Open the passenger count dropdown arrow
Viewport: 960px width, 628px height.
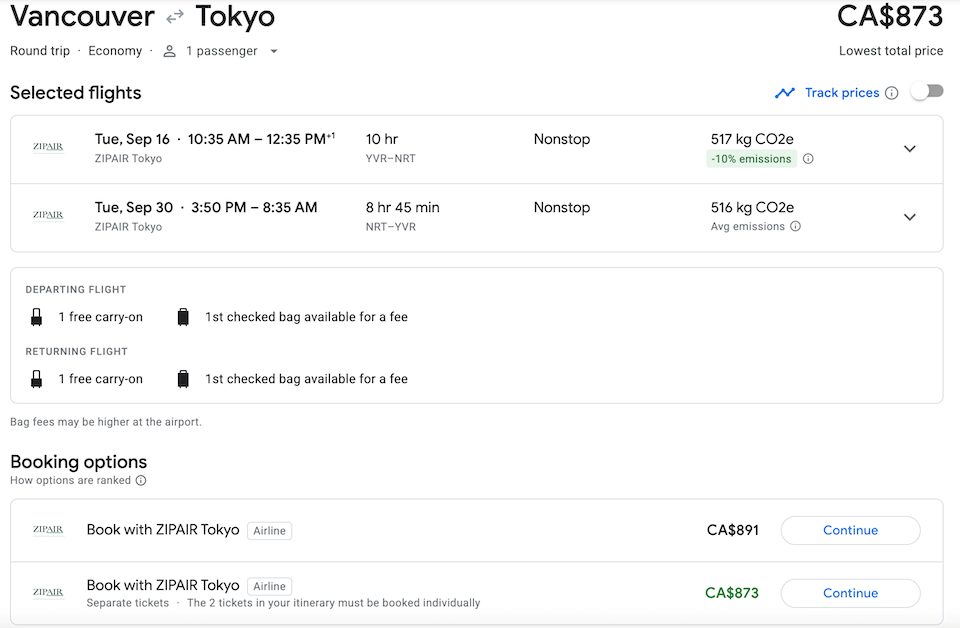pyautogui.click(x=274, y=51)
